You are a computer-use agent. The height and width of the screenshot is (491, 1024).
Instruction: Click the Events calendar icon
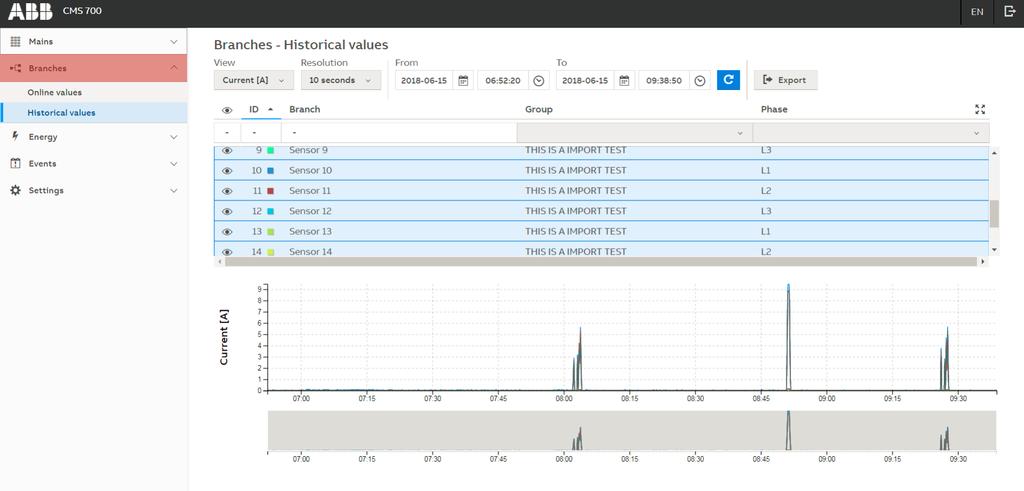[x=16, y=163]
